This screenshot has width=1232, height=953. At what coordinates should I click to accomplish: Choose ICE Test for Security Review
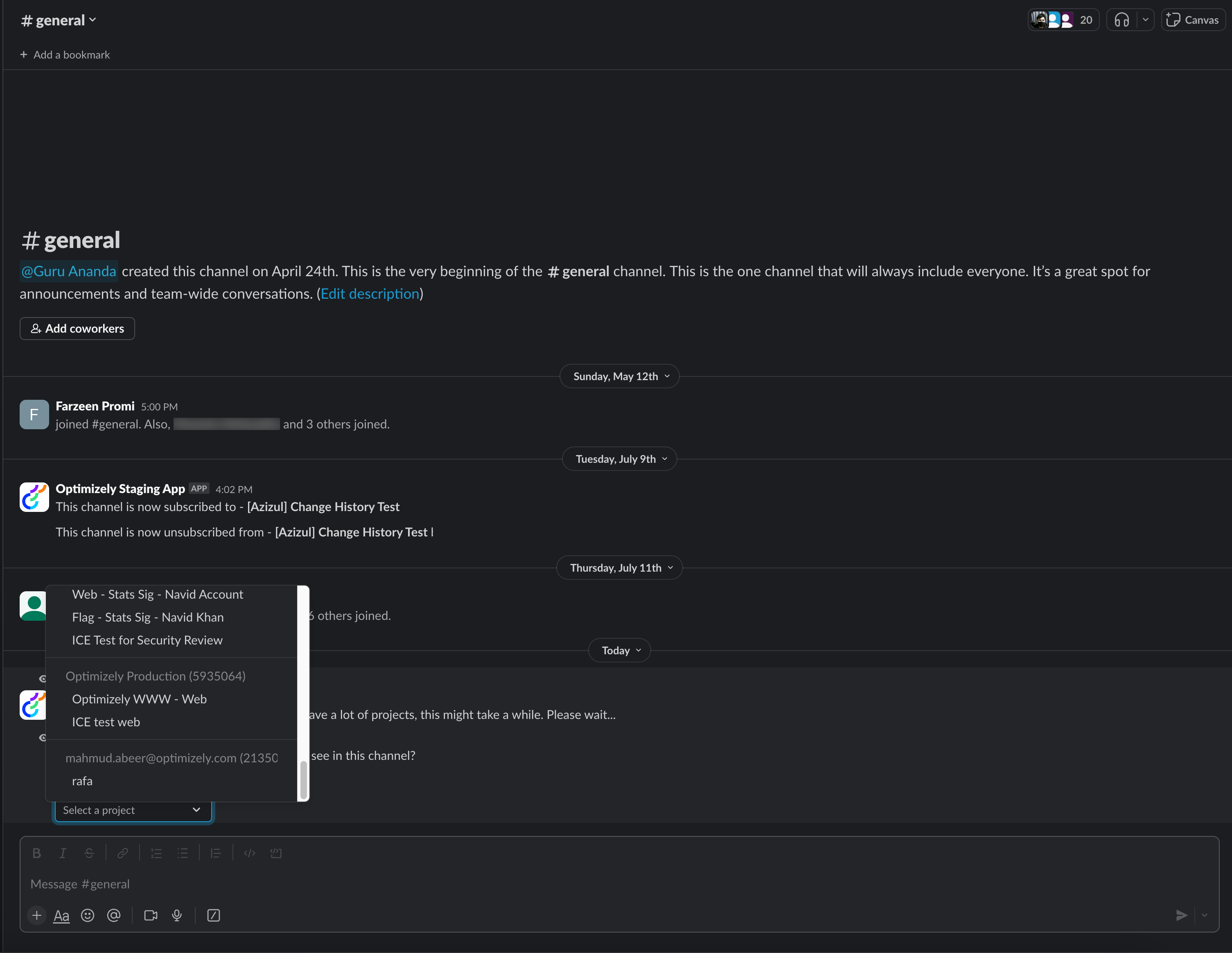coord(147,640)
